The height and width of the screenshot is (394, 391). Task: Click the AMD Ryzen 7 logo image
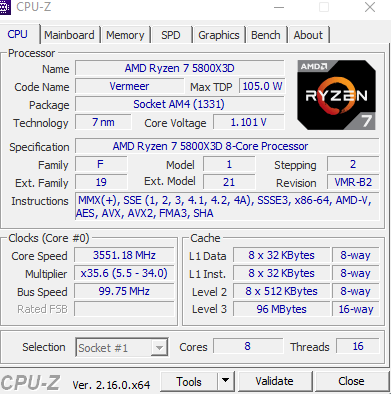(x=337, y=95)
